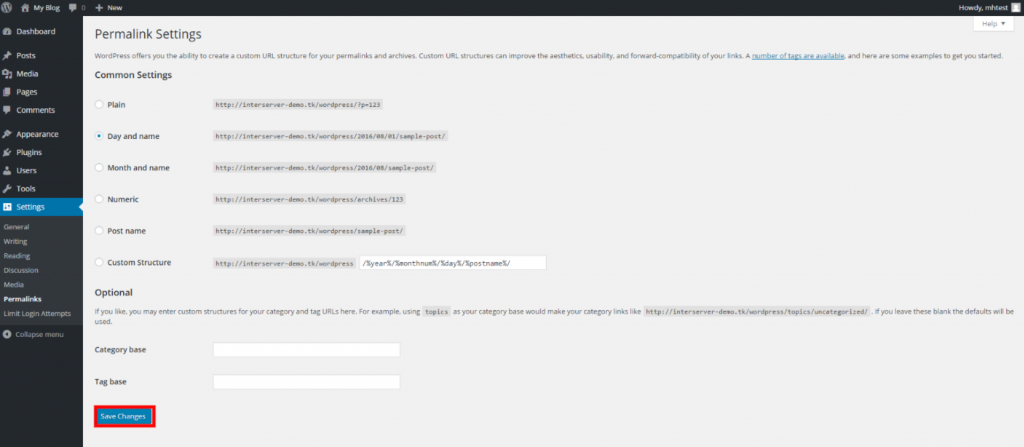Viewport: 1024px width, 447px height.
Task: Open Discussion settings submenu
Action: pyautogui.click(x=21, y=270)
